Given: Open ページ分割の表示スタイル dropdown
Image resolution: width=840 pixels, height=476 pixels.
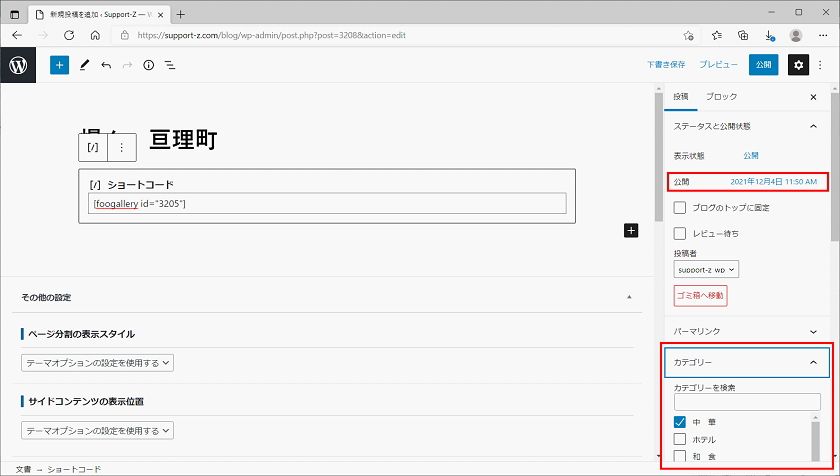Looking at the screenshot, I should (97, 364).
